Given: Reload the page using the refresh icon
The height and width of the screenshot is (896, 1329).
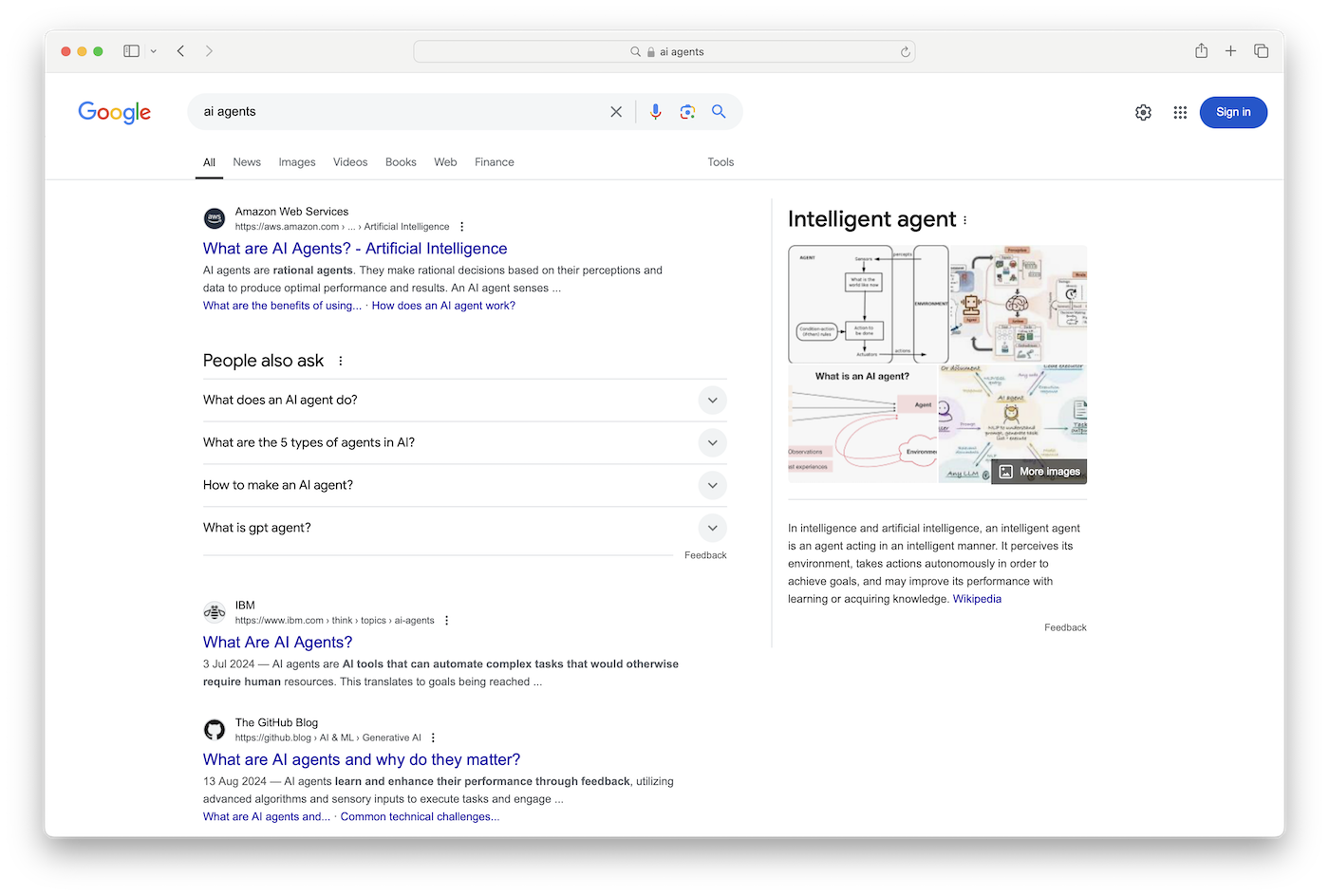Looking at the screenshot, I should tap(906, 52).
